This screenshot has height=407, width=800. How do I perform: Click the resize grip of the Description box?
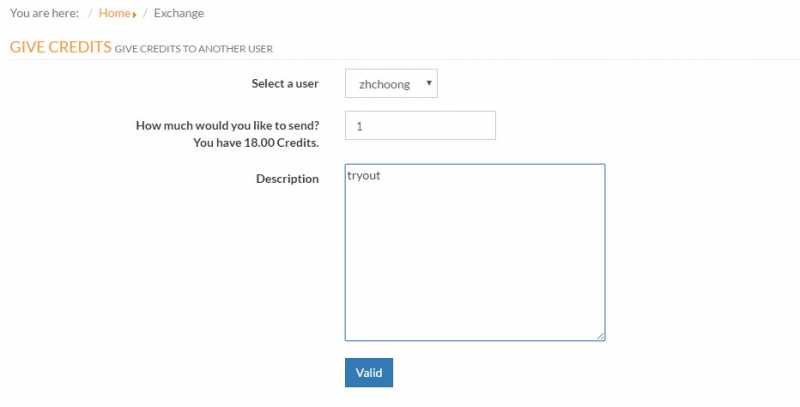pyautogui.click(x=601, y=336)
